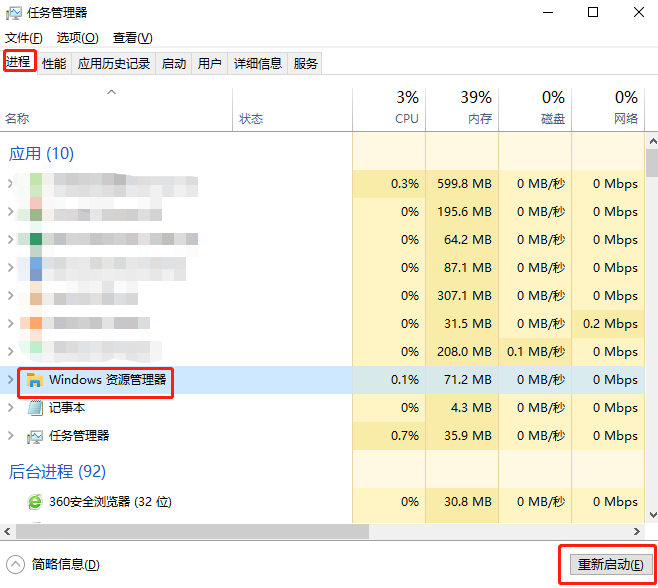Switch to the 性能 tab
This screenshot has width=658, height=588.
pyautogui.click(x=54, y=63)
